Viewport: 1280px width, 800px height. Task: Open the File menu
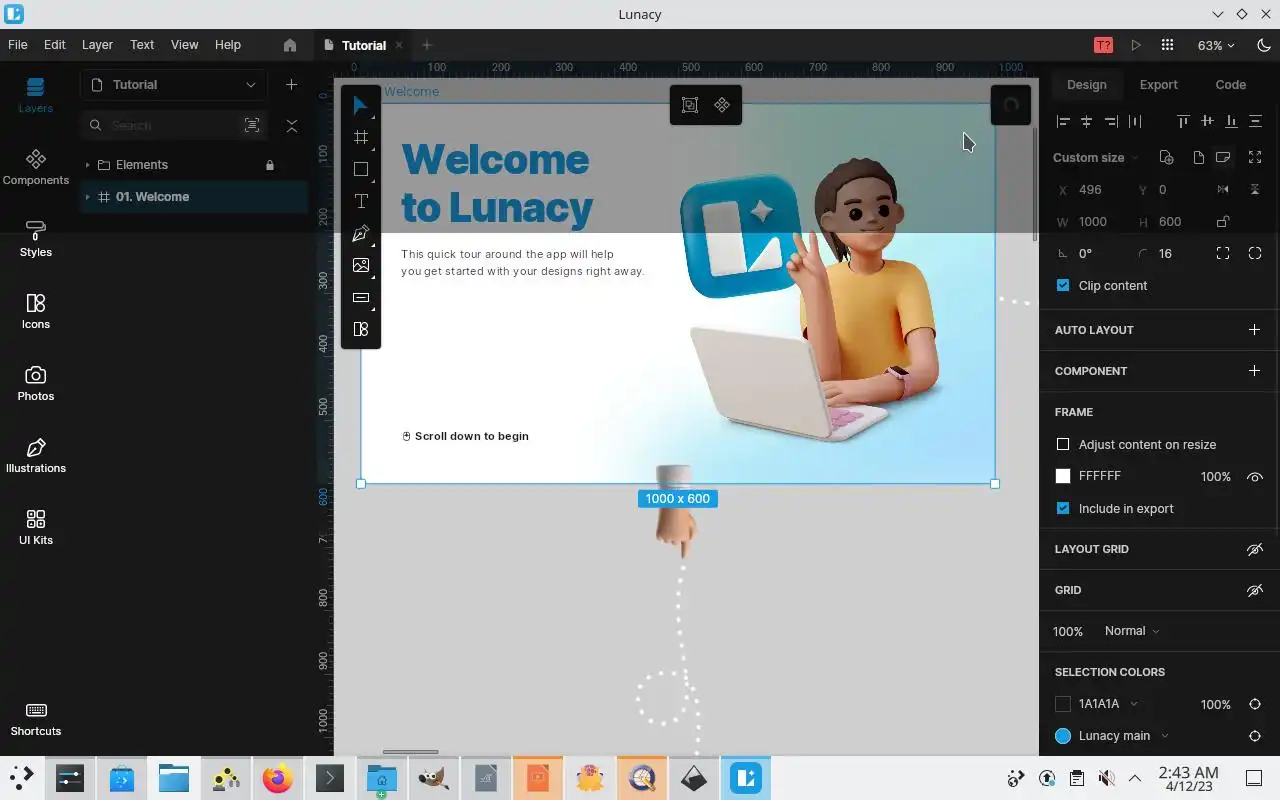tap(18, 45)
